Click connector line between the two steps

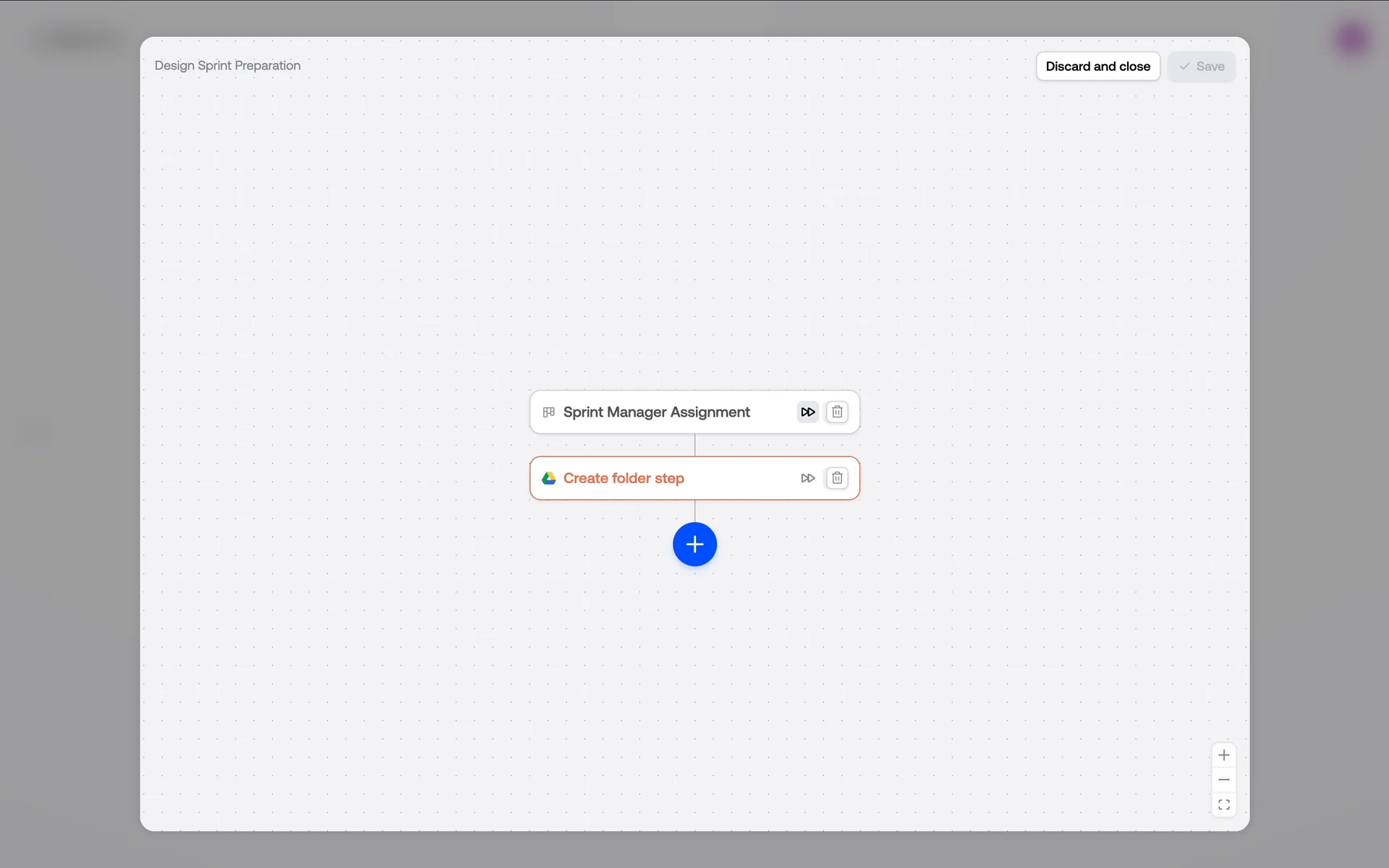point(694,445)
